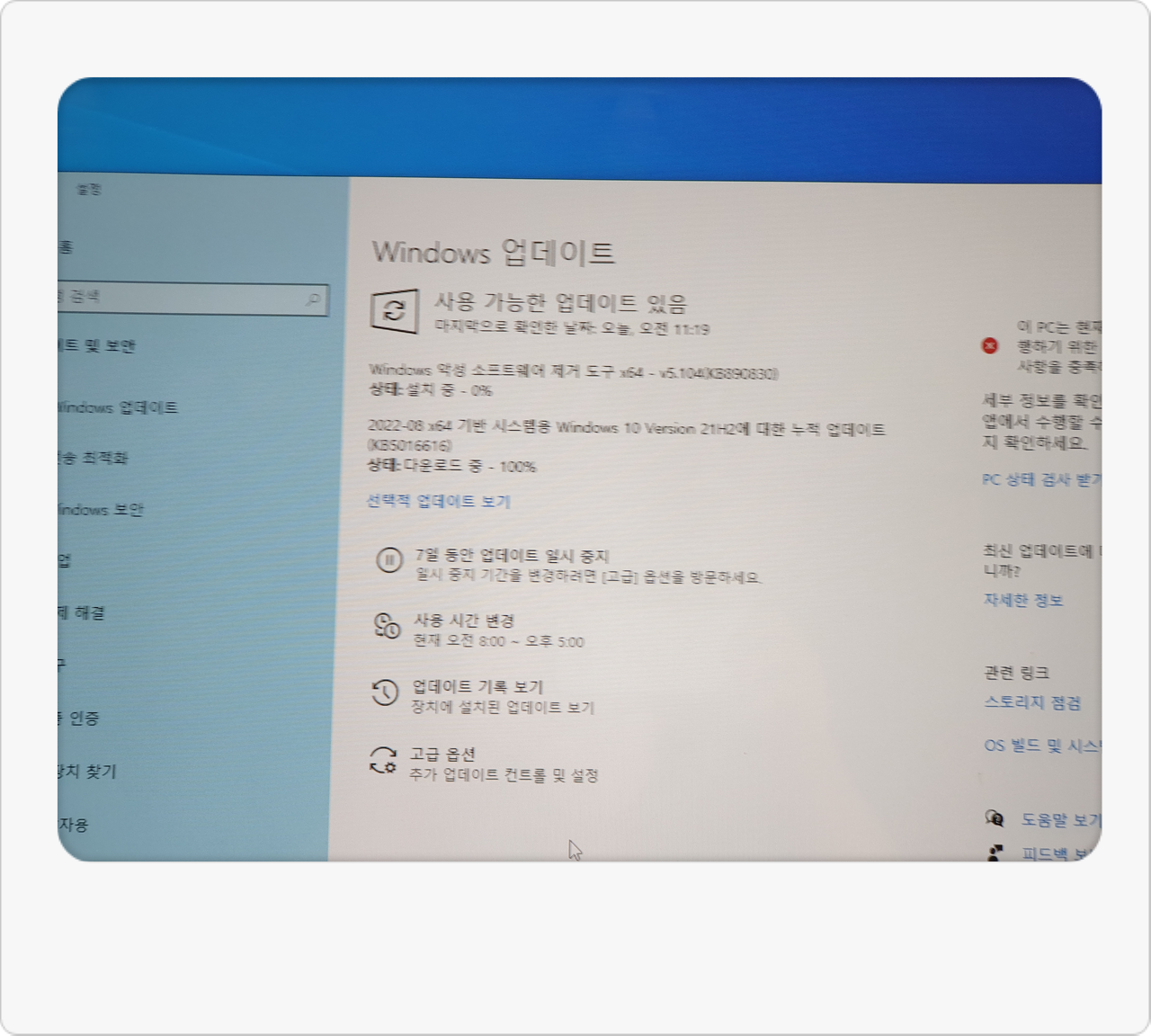Select 내 장치 찾기 in the sidebar
The height and width of the screenshot is (1036, 1151).
click(87, 771)
